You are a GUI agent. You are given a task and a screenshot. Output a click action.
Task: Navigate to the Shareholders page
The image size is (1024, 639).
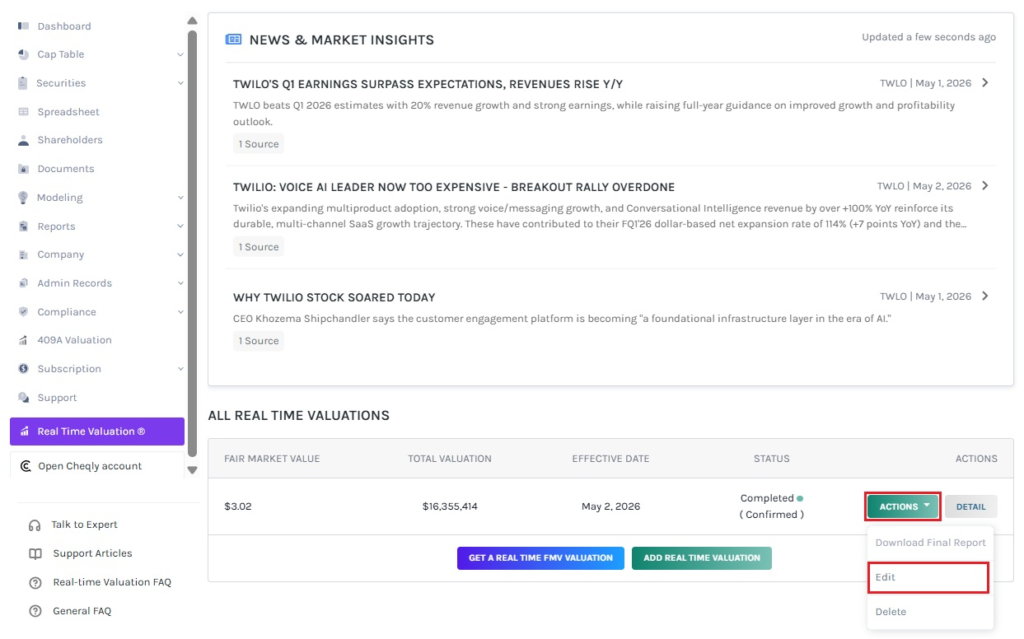[70, 140]
